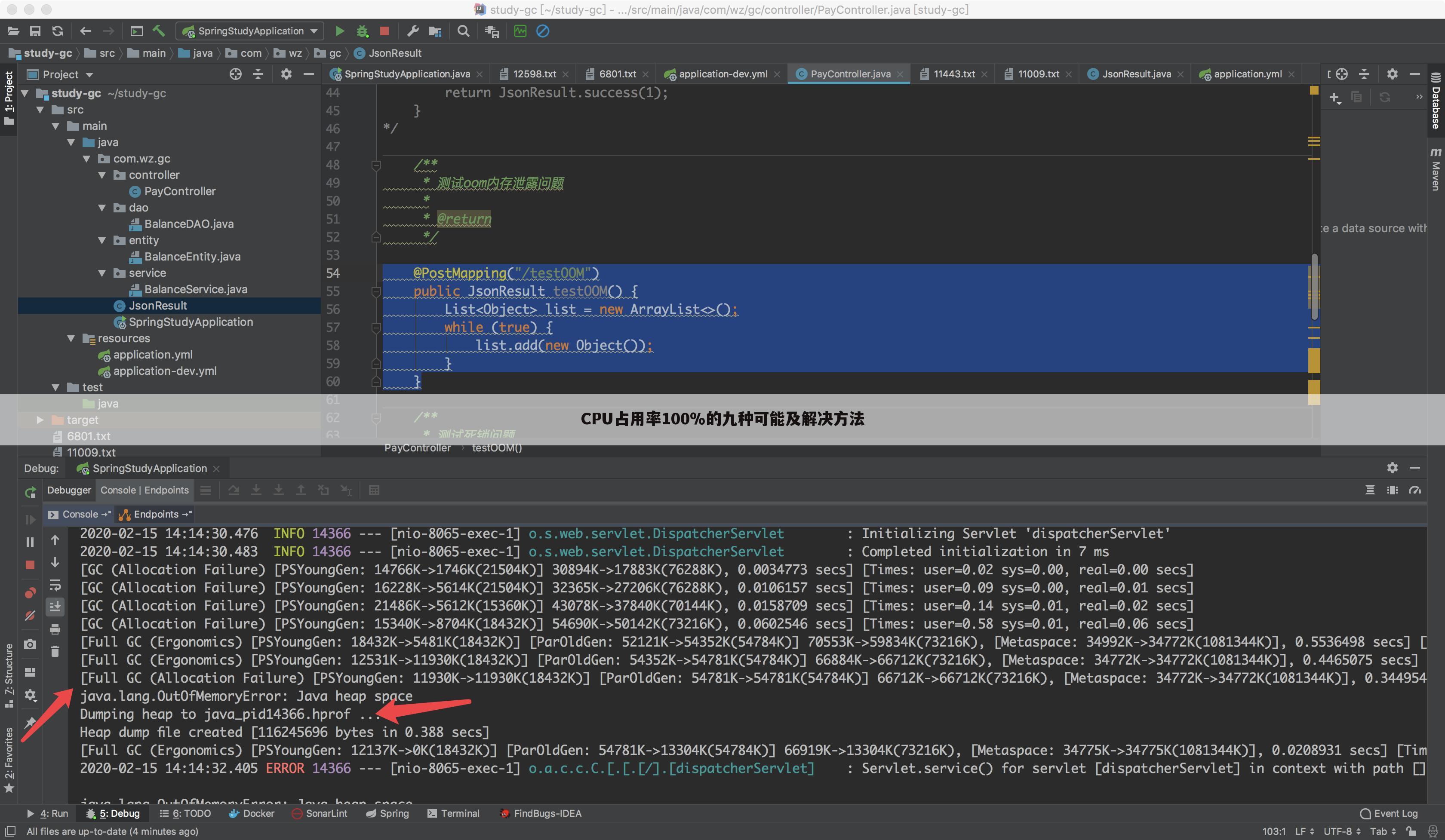This screenshot has width=1445, height=840.
Task: Click the Debug bug icon in top toolbar
Action: (x=363, y=31)
